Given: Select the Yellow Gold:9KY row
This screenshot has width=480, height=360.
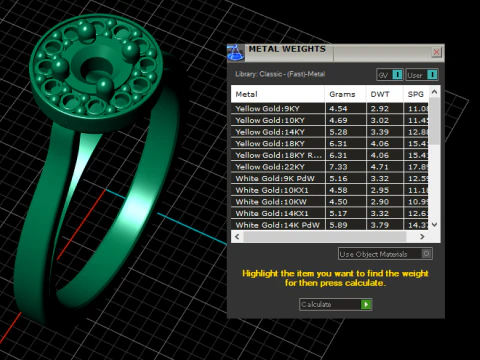Looking at the screenshot, I should click(x=330, y=108).
